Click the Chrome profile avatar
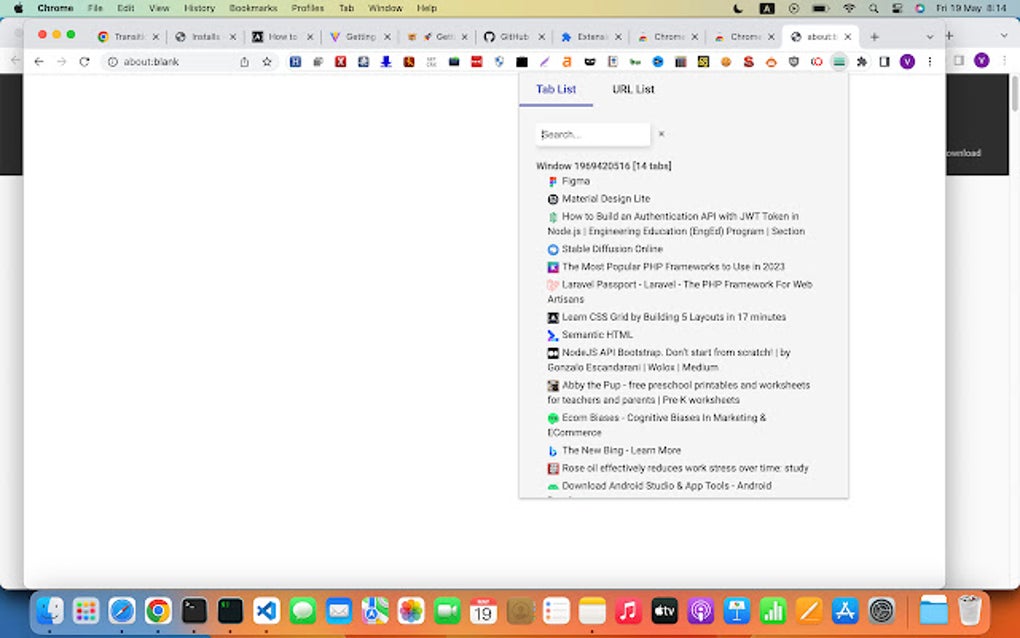Viewport: 1020px width, 638px height. tap(907, 61)
